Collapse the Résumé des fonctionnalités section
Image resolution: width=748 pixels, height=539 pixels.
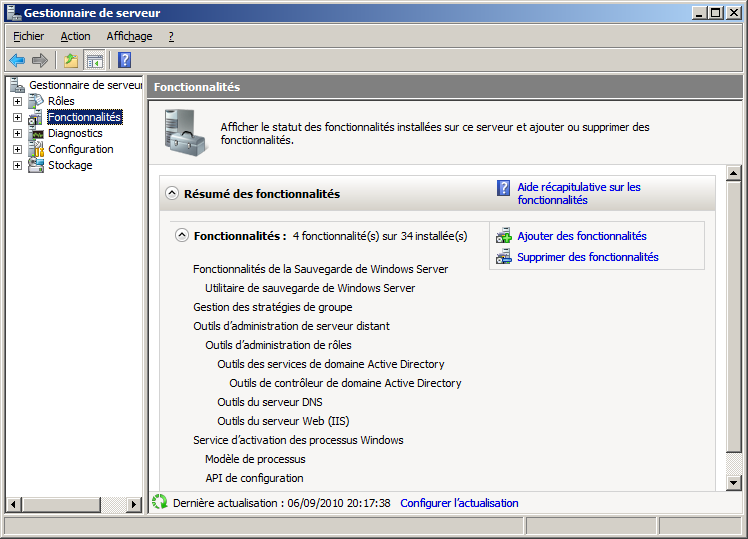(x=172, y=194)
